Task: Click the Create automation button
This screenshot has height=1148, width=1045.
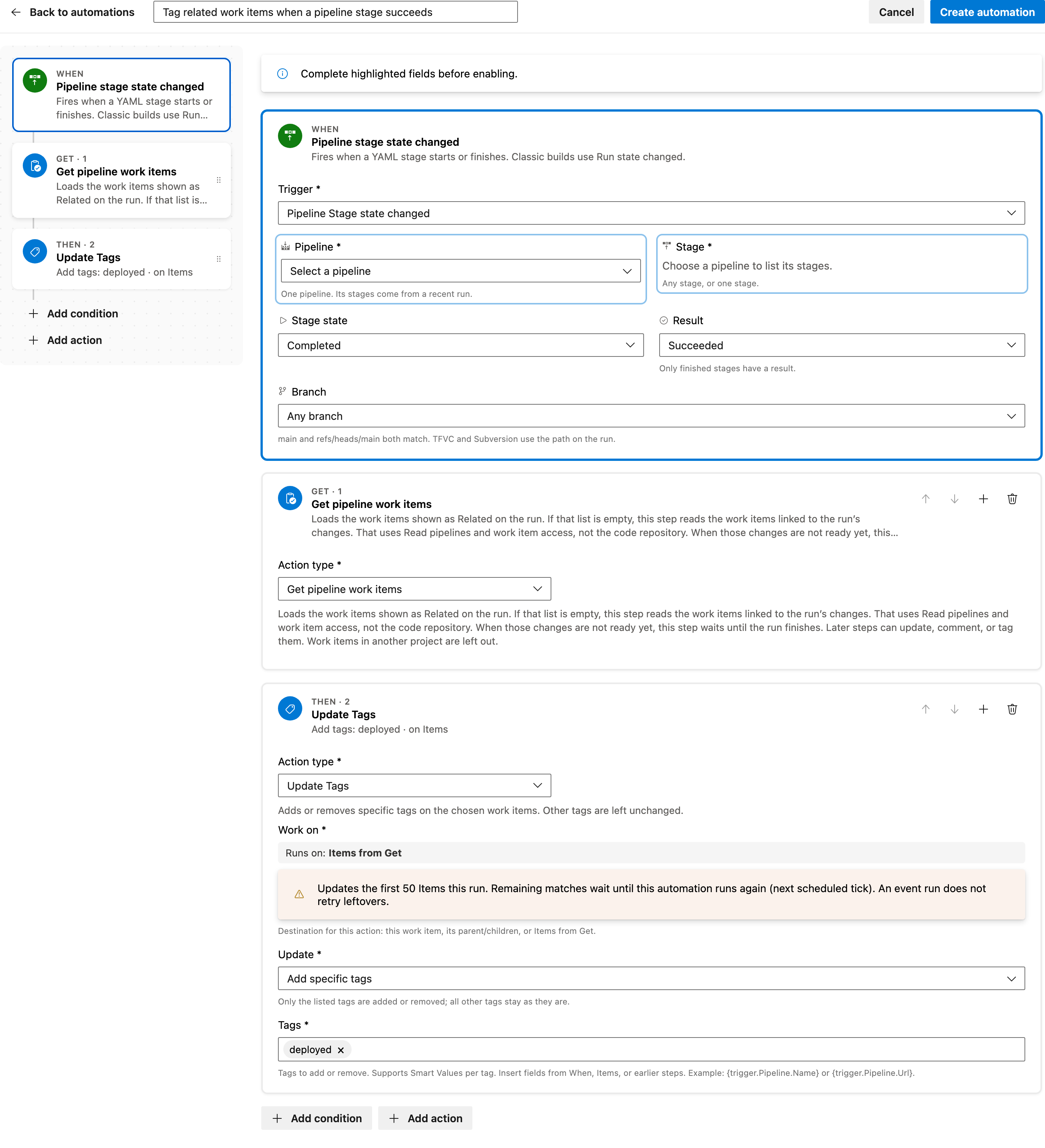Action: coord(987,12)
